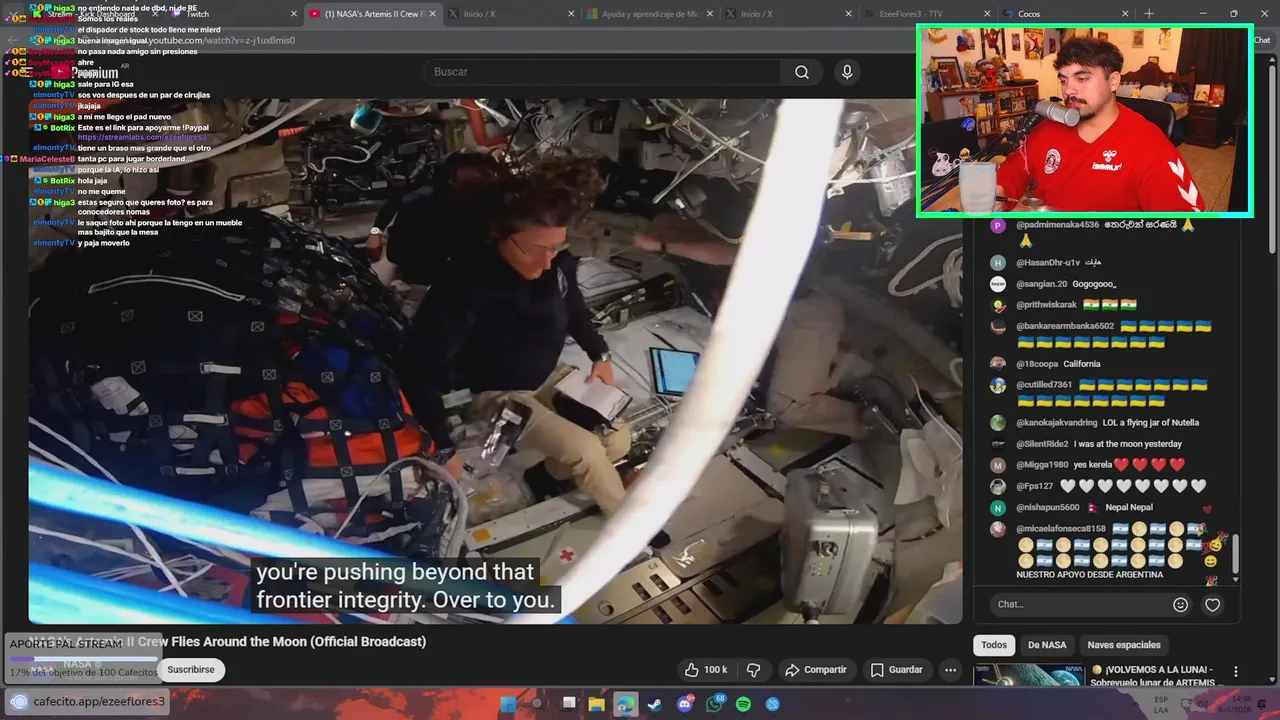Click the YouTube Premium logo

[87, 72]
